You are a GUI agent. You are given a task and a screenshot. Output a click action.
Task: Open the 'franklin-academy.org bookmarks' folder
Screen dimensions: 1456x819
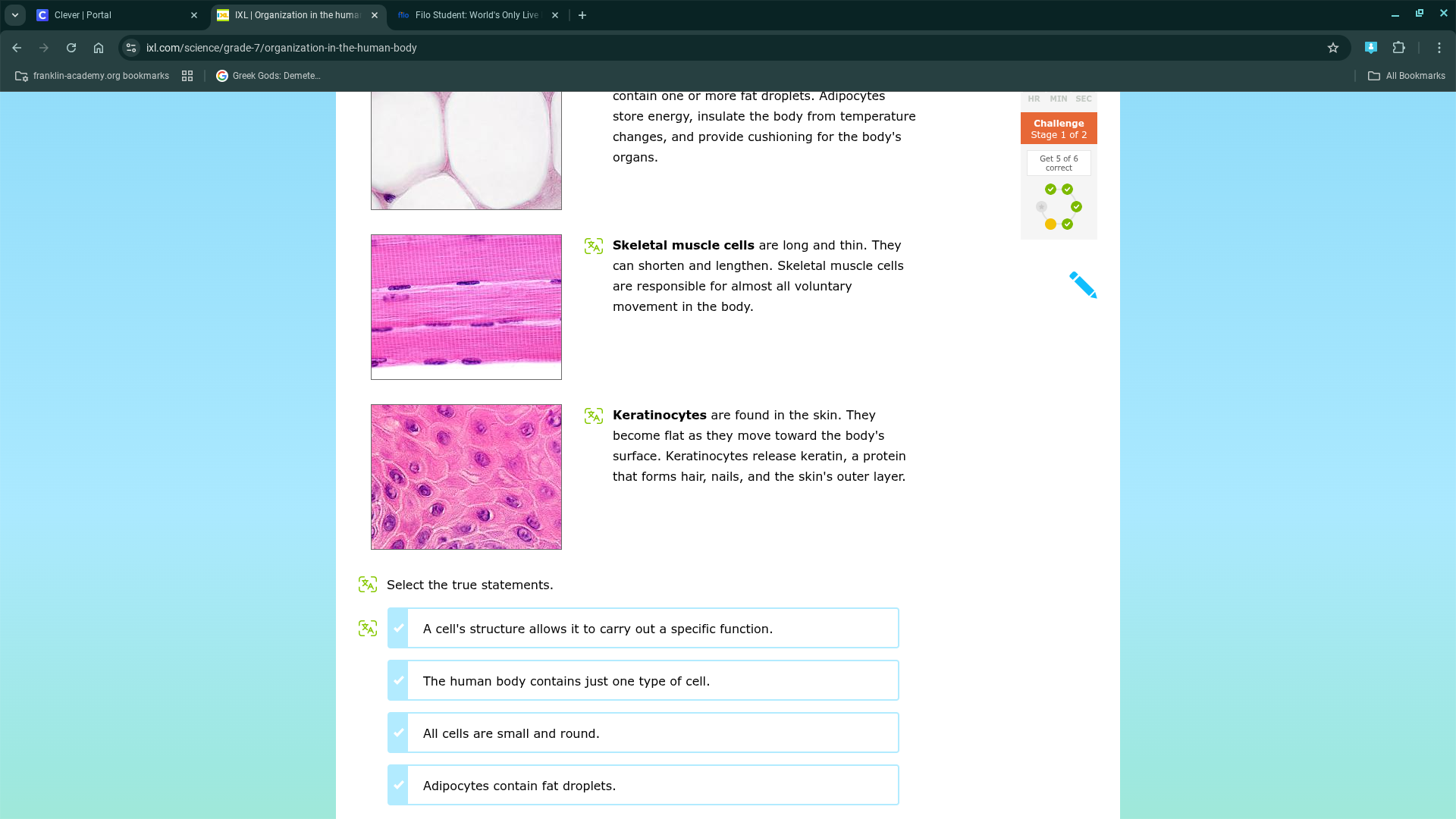91,76
